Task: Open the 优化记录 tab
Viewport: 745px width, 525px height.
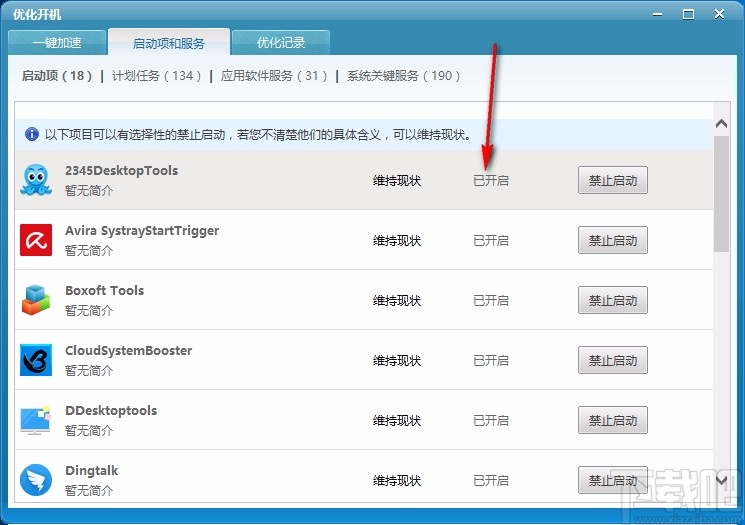Action: click(x=281, y=43)
